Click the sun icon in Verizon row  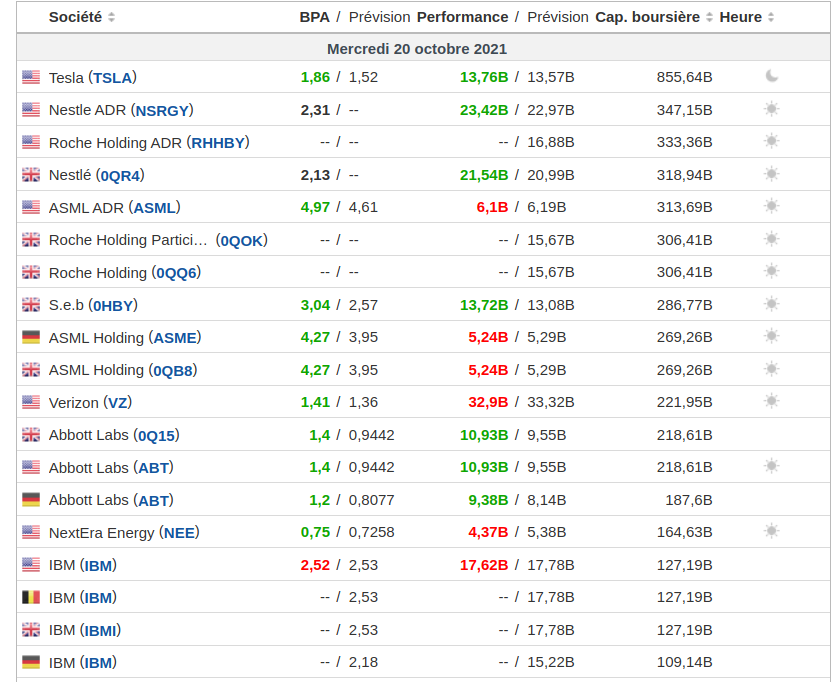pos(771,401)
